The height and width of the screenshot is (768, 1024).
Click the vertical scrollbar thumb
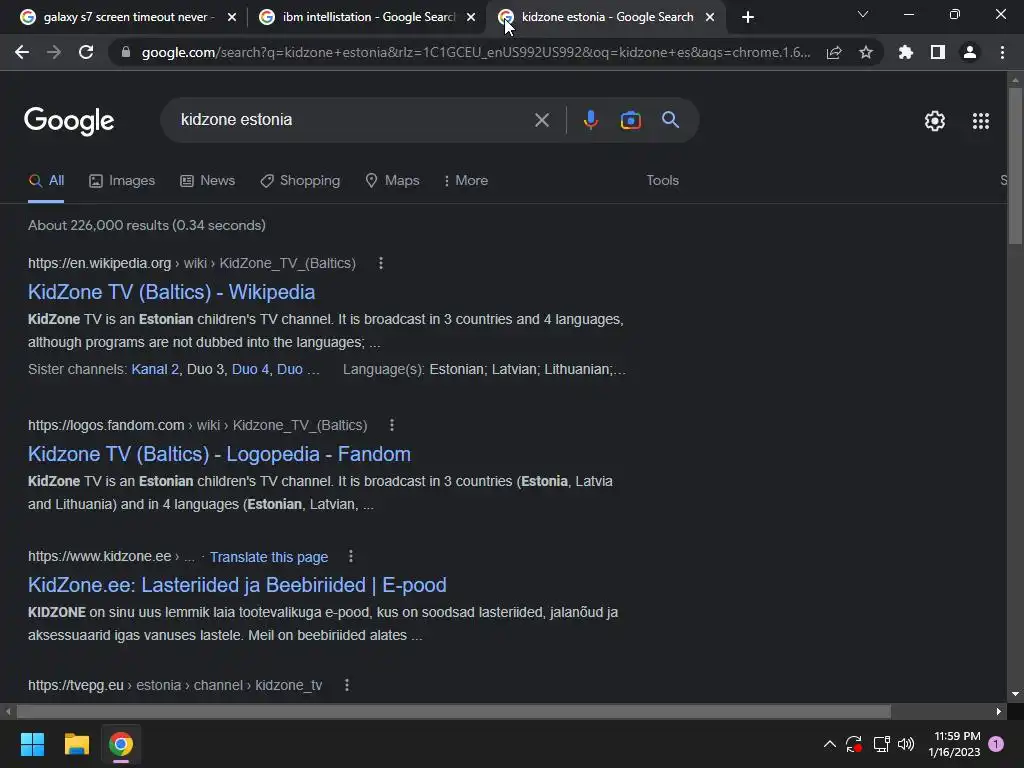1015,166
